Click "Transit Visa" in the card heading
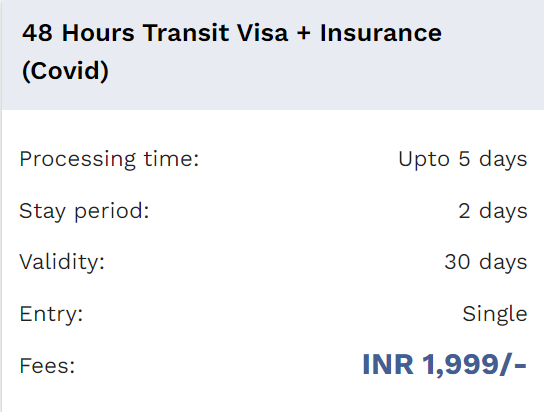 pos(215,33)
